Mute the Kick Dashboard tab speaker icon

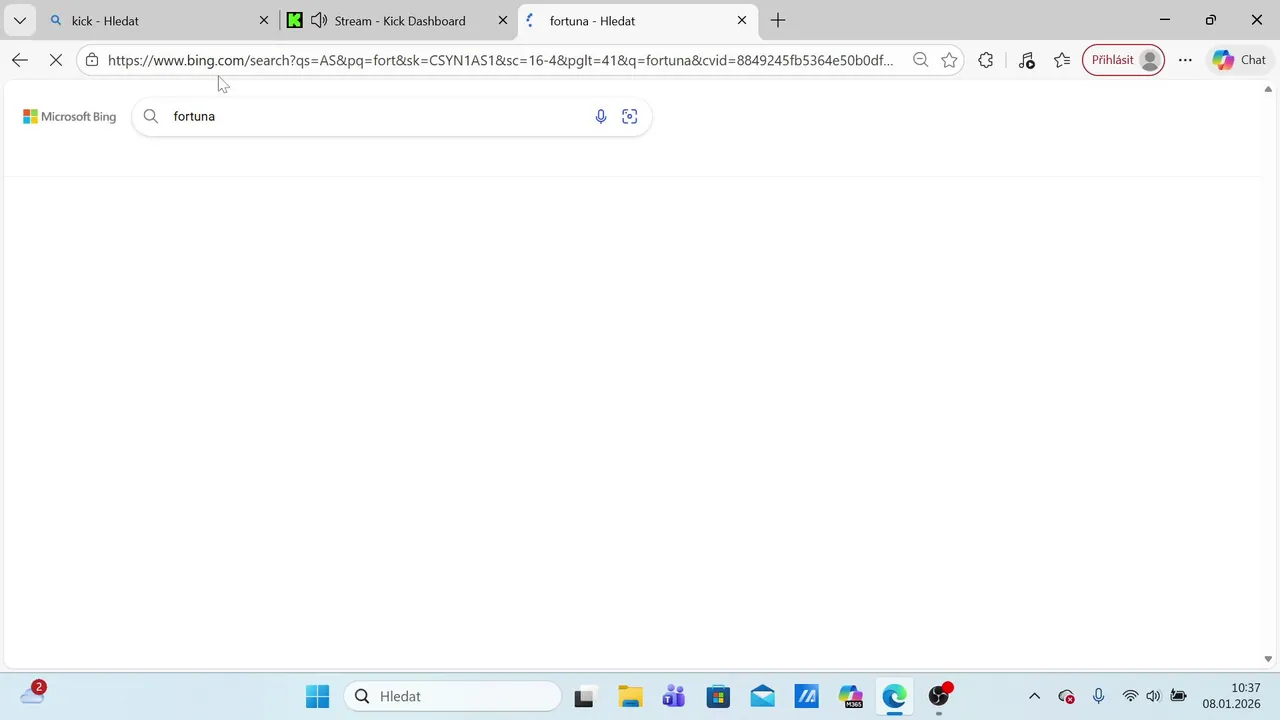[319, 20]
